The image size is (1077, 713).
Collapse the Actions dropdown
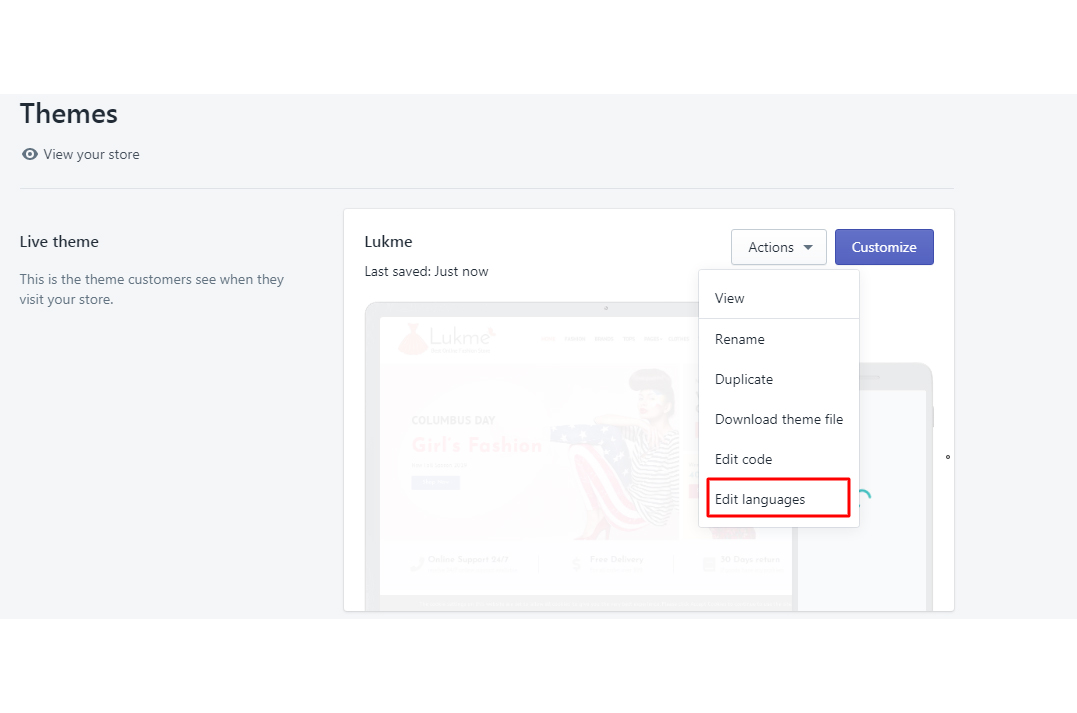778,247
